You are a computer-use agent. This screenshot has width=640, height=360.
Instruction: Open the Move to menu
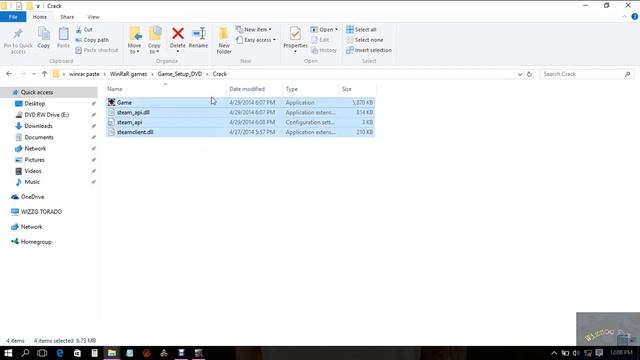tap(134, 41)
